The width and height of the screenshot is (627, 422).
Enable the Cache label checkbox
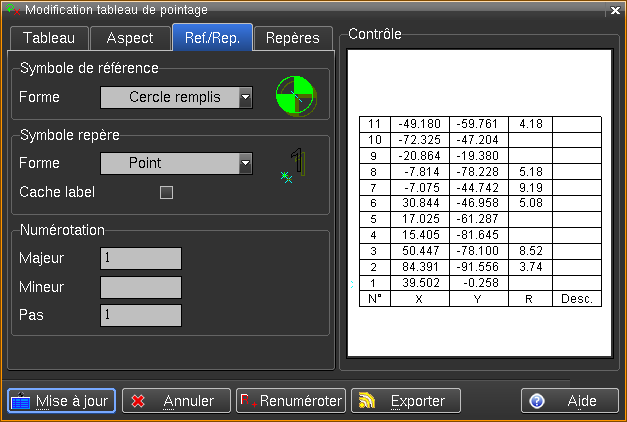coord(167,192)
